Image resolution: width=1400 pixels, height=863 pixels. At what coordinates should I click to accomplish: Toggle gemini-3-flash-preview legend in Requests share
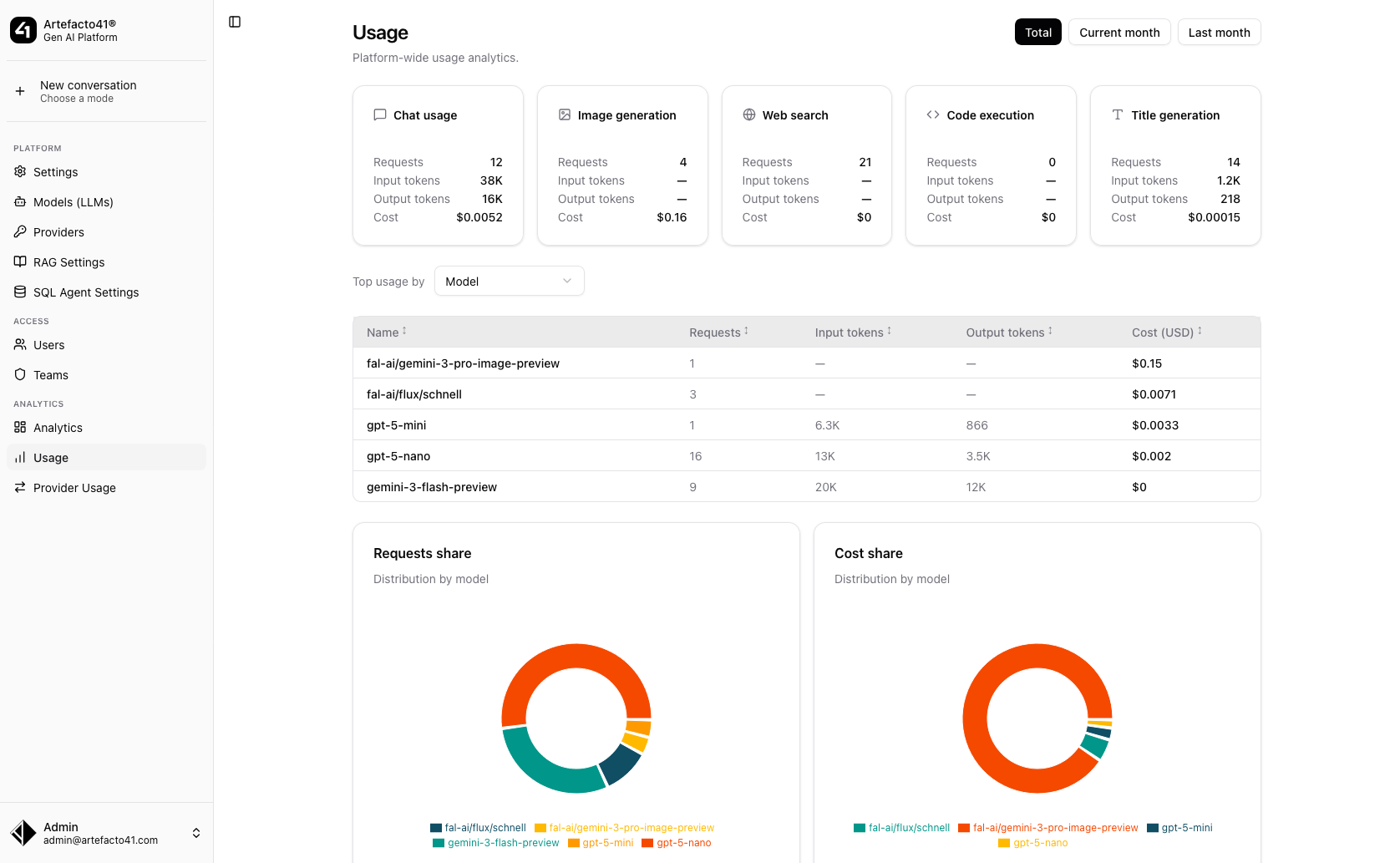pyautogui.click(x=495, y=843)
